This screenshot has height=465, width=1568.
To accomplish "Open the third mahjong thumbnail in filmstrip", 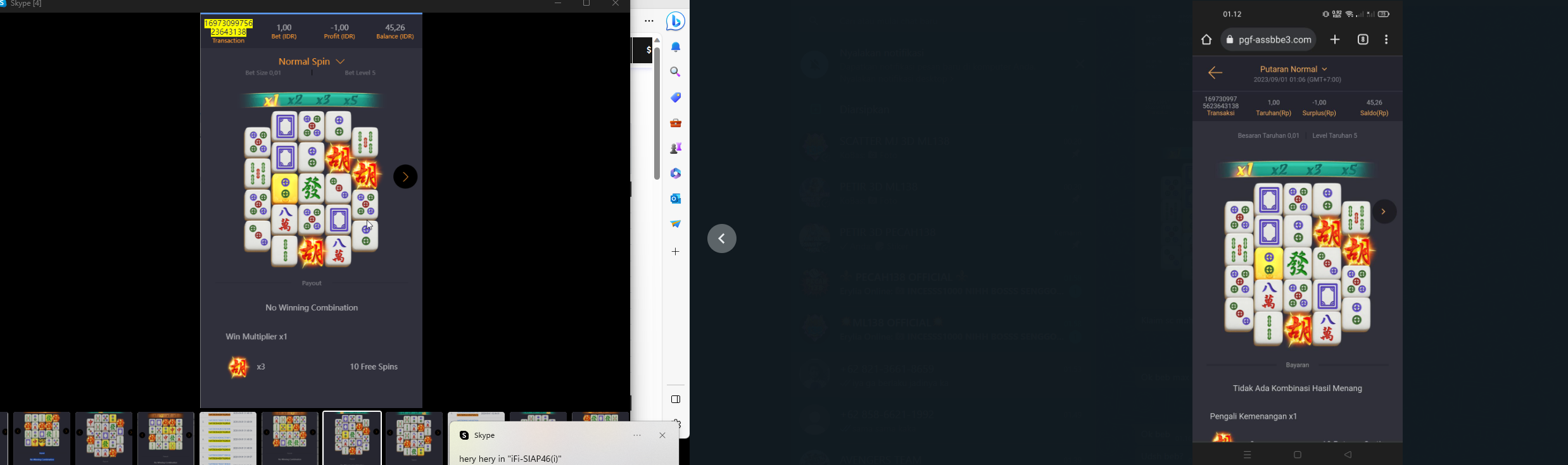I will point(166,438).
